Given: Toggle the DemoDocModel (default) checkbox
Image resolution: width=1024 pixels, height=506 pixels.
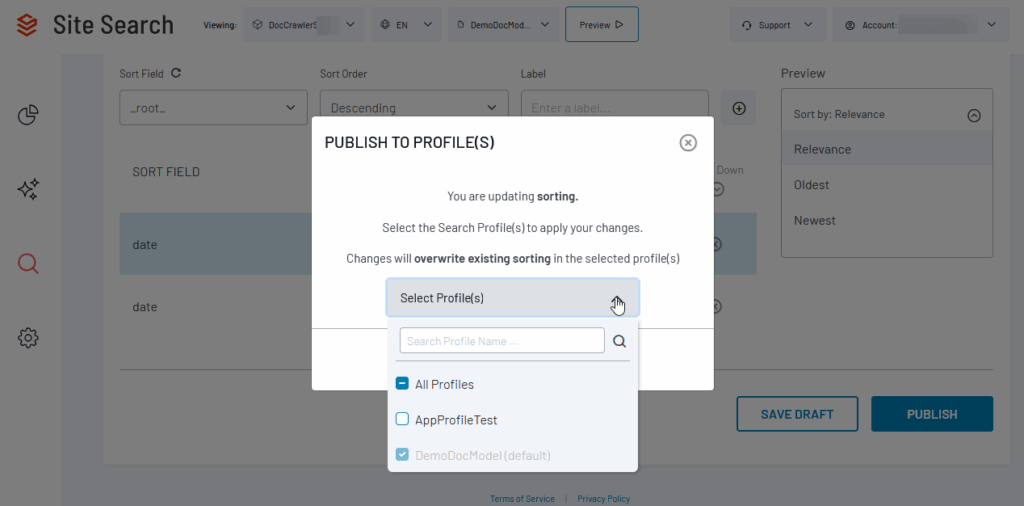Looking at the screenshot, I should pos(402,455).
